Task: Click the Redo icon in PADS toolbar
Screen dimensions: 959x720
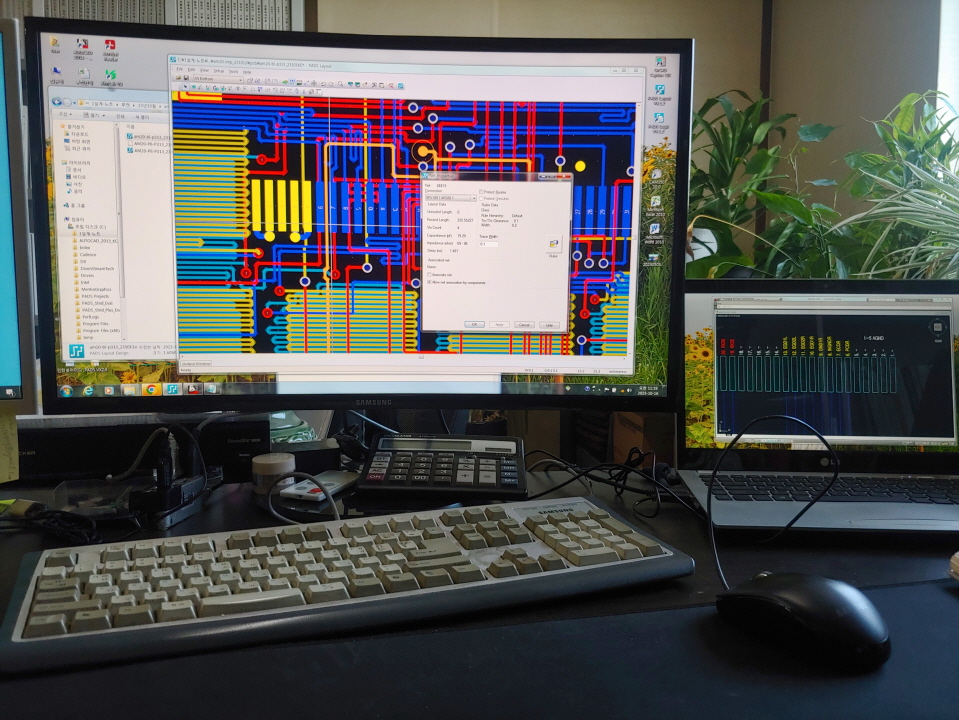Action: point(331,84)
